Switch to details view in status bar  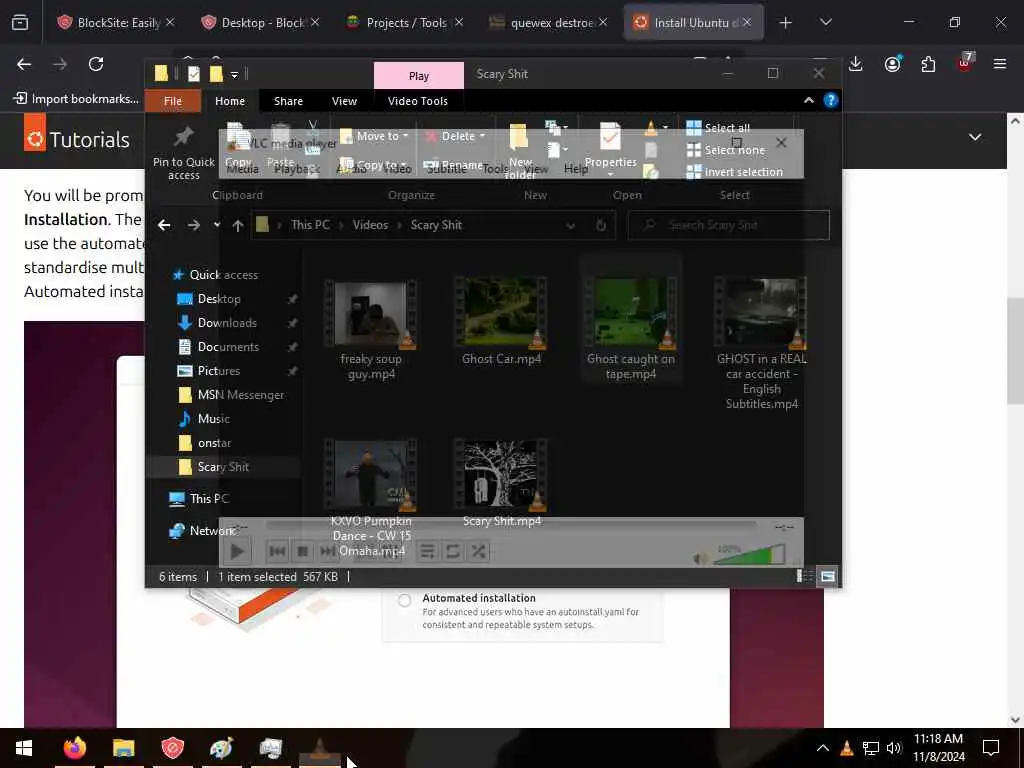805,576
